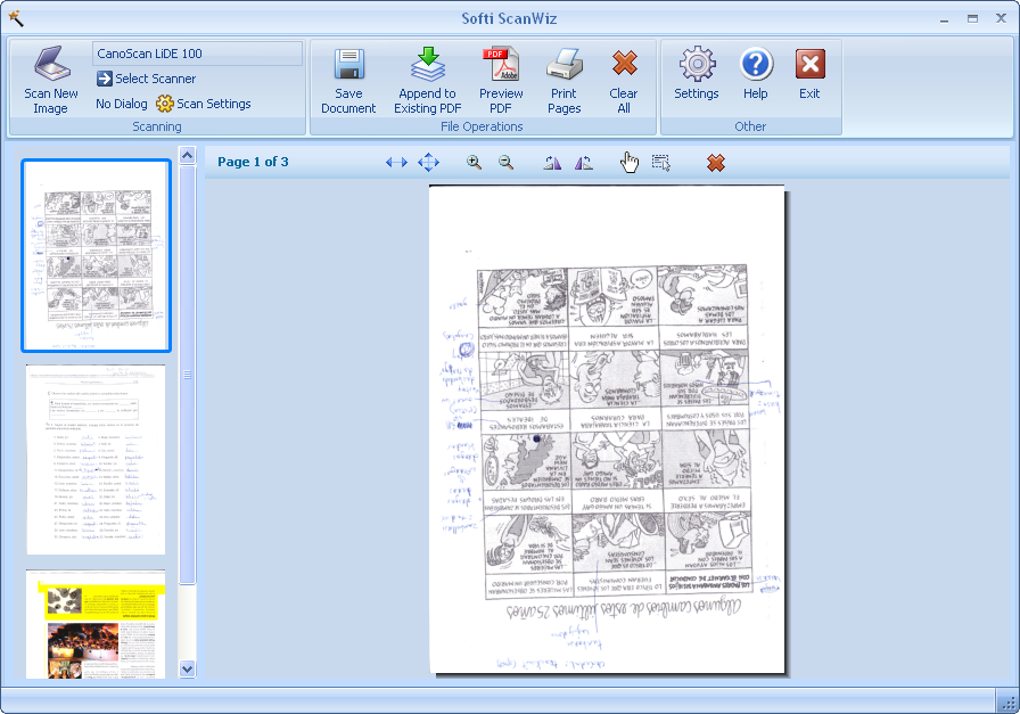Click the Scan New Image button

51,81
